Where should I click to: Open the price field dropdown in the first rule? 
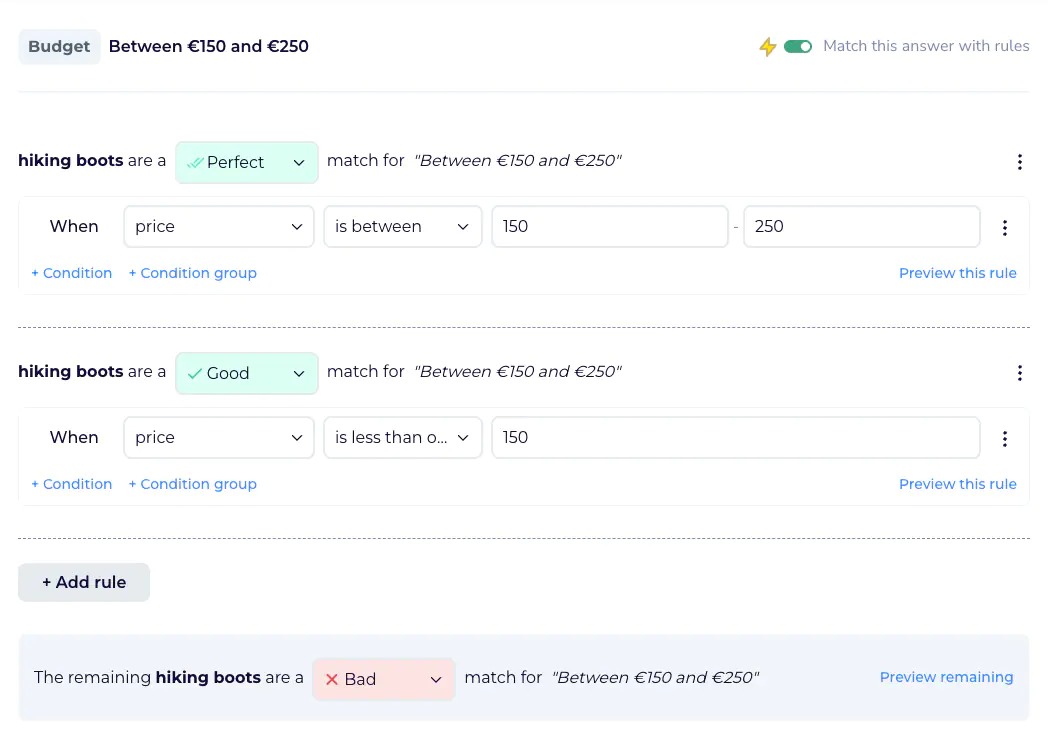(218, 227)
